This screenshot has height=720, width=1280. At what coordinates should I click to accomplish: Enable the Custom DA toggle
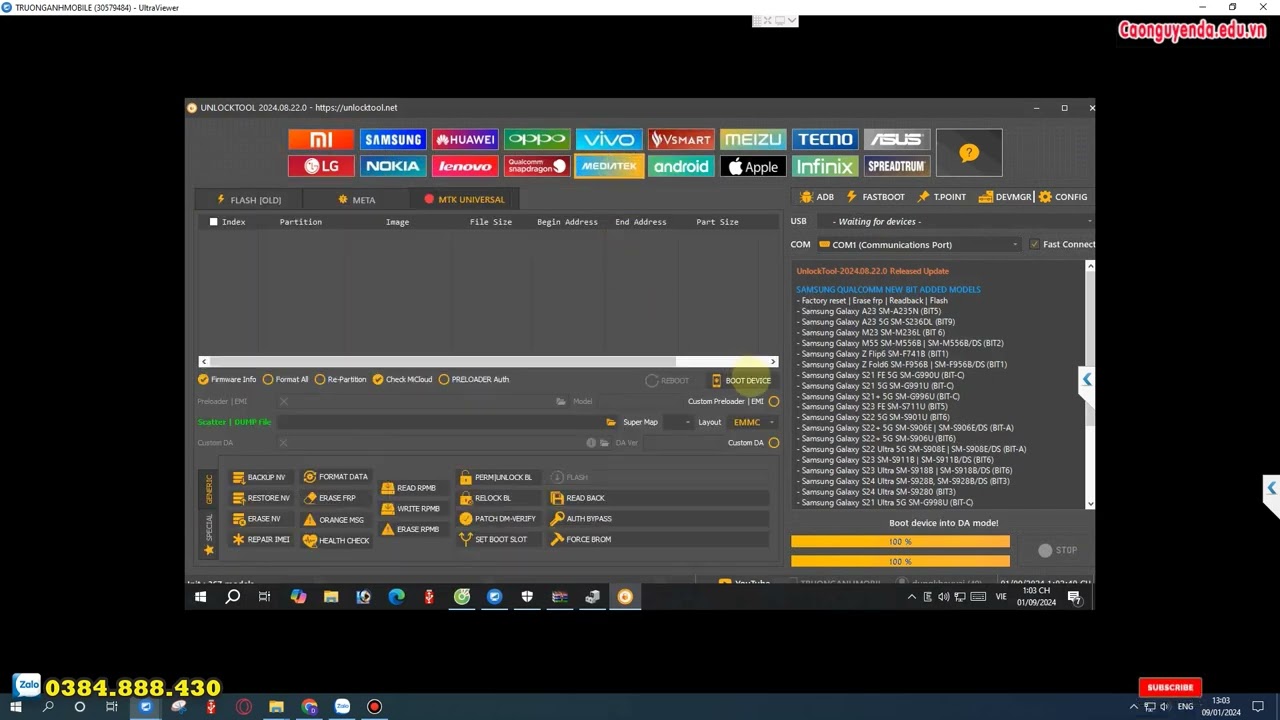point(774,443)
